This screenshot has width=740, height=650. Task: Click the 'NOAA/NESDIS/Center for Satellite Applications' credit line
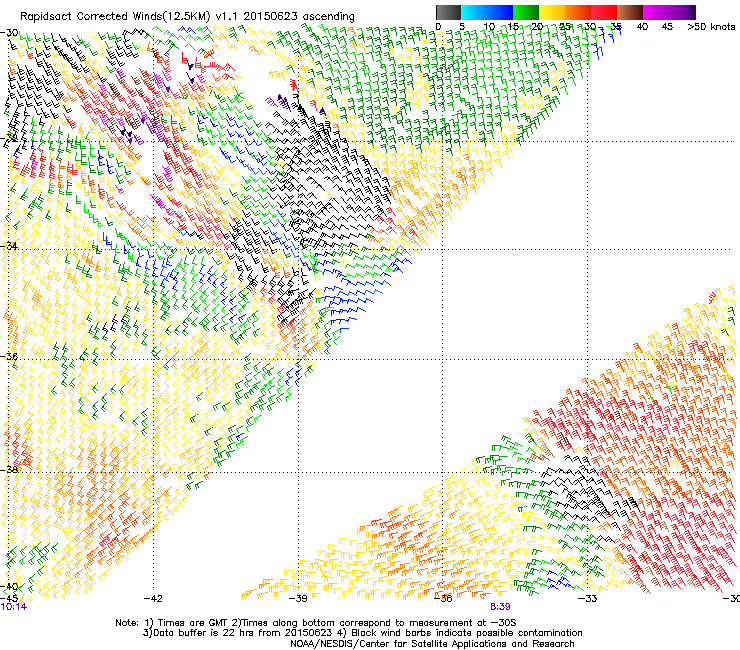click(432, 644)
